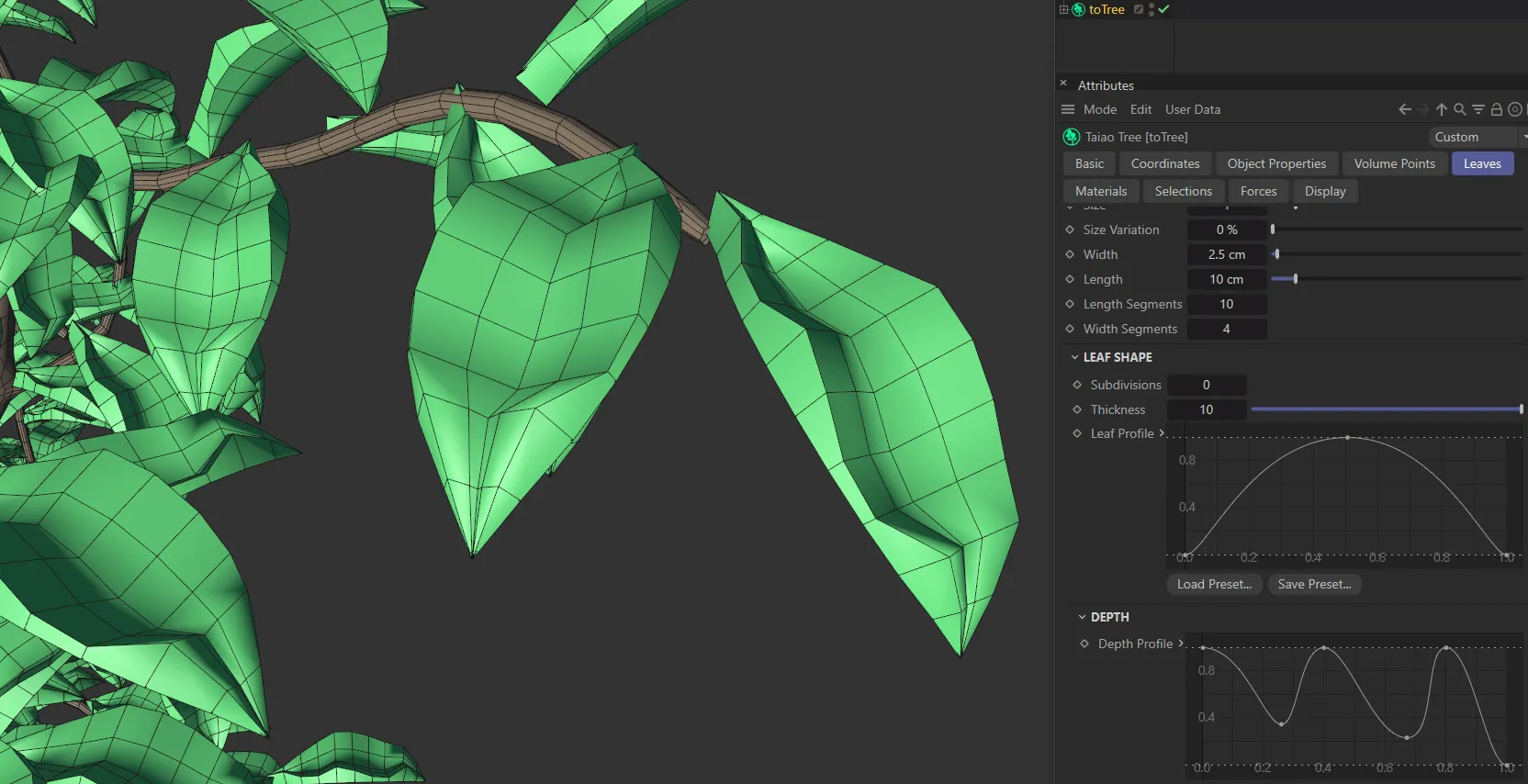Lock the Attributes panel with padlock icon

1497,109
